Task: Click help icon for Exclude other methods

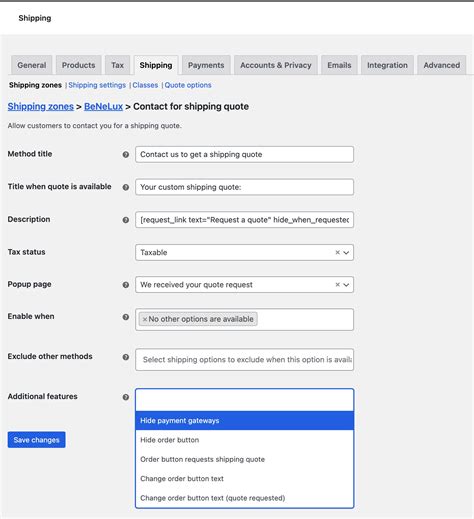Action: 126,357
